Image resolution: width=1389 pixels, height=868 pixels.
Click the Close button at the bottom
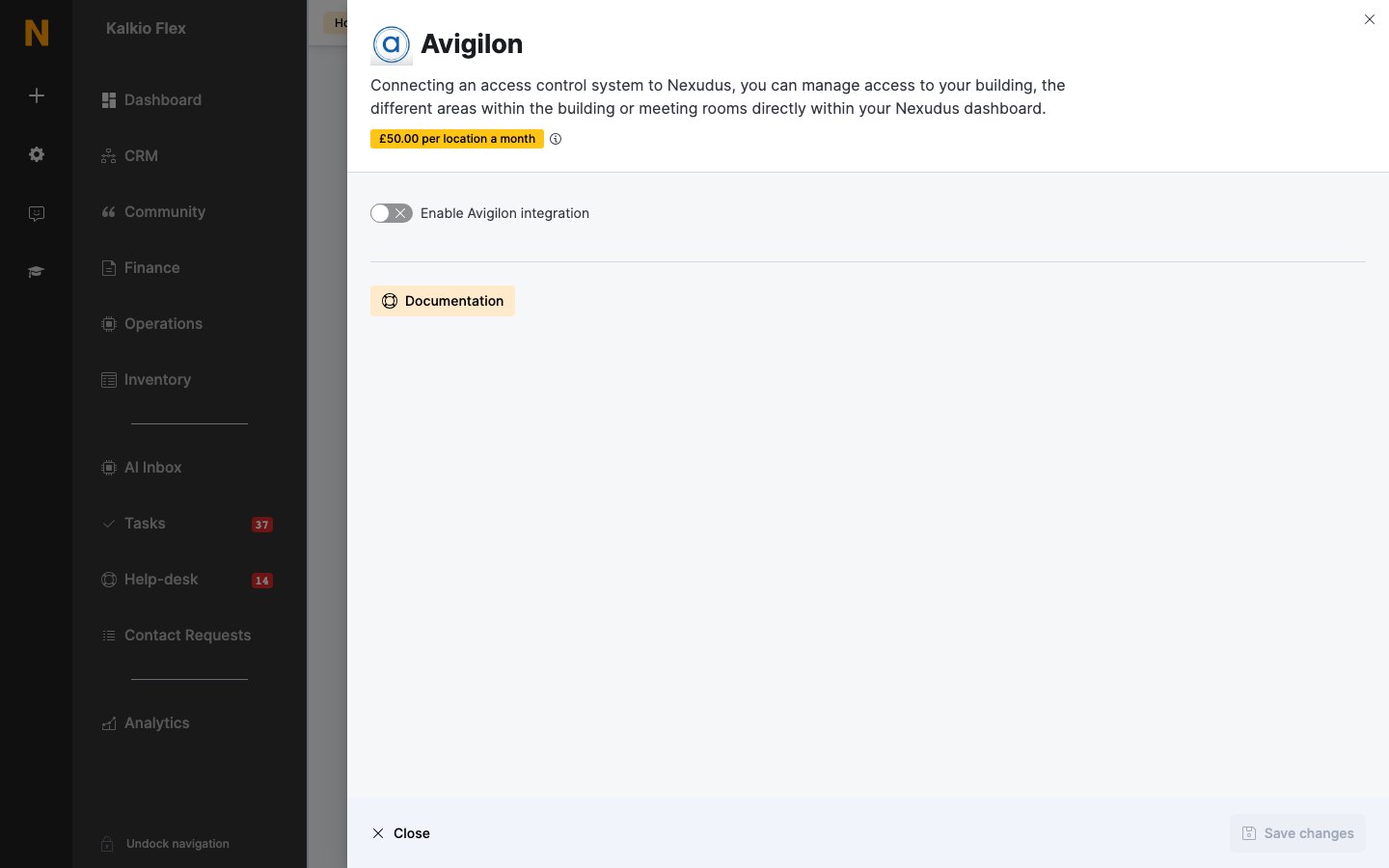tap(401, 833)
